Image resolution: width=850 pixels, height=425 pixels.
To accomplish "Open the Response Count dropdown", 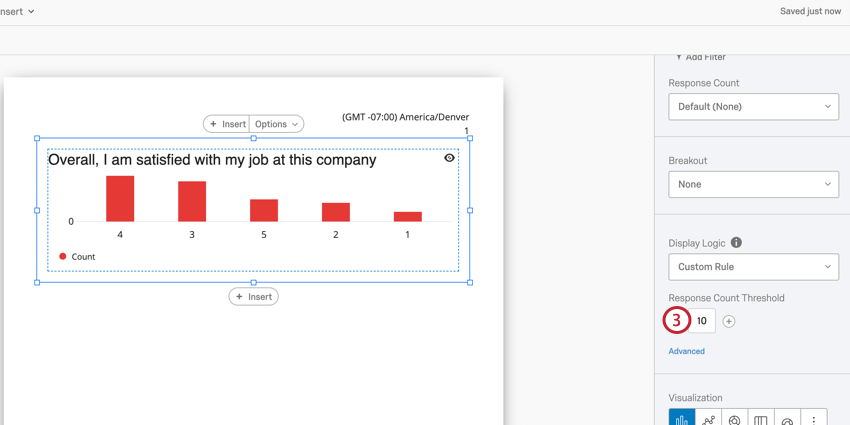I will (753, 107).
